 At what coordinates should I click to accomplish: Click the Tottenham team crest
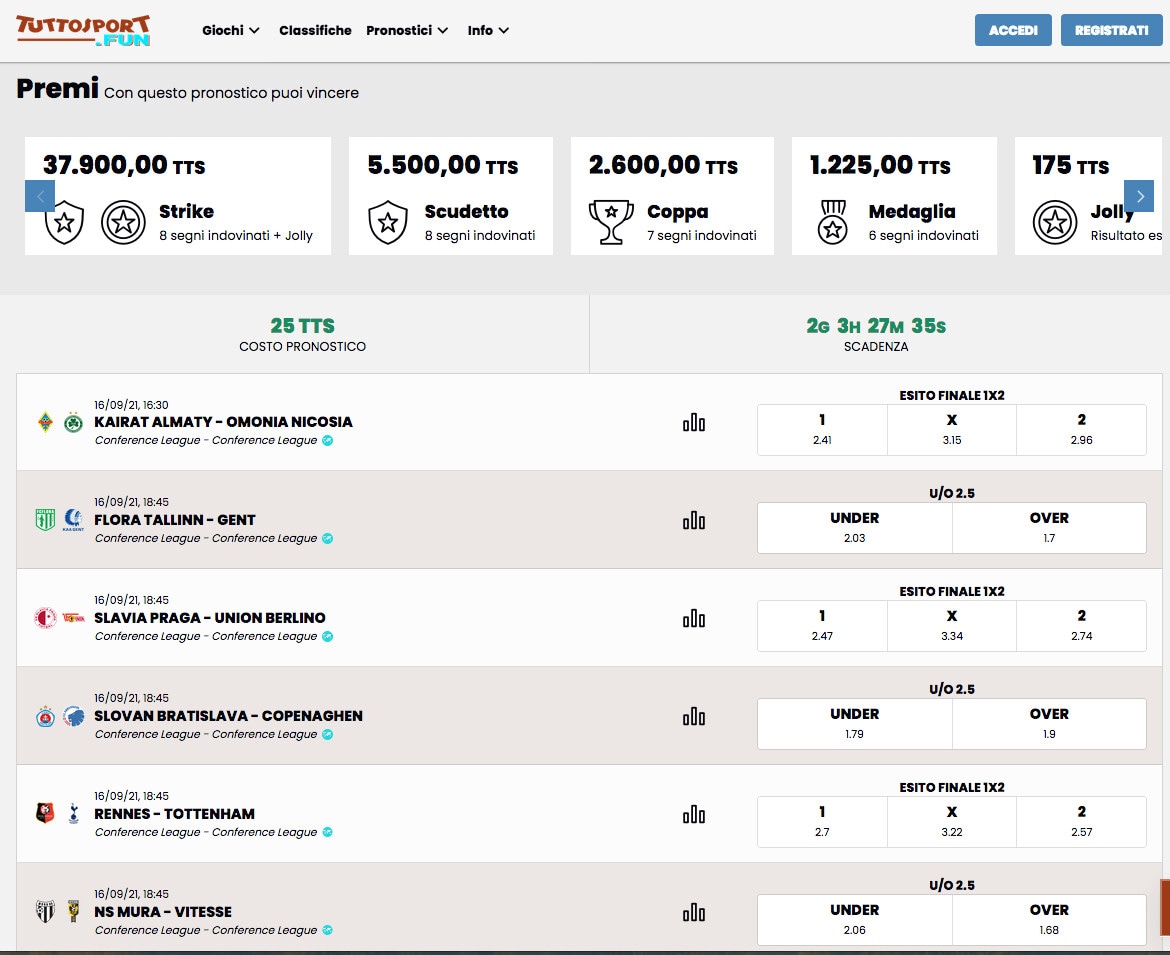[x=73, y=813]
